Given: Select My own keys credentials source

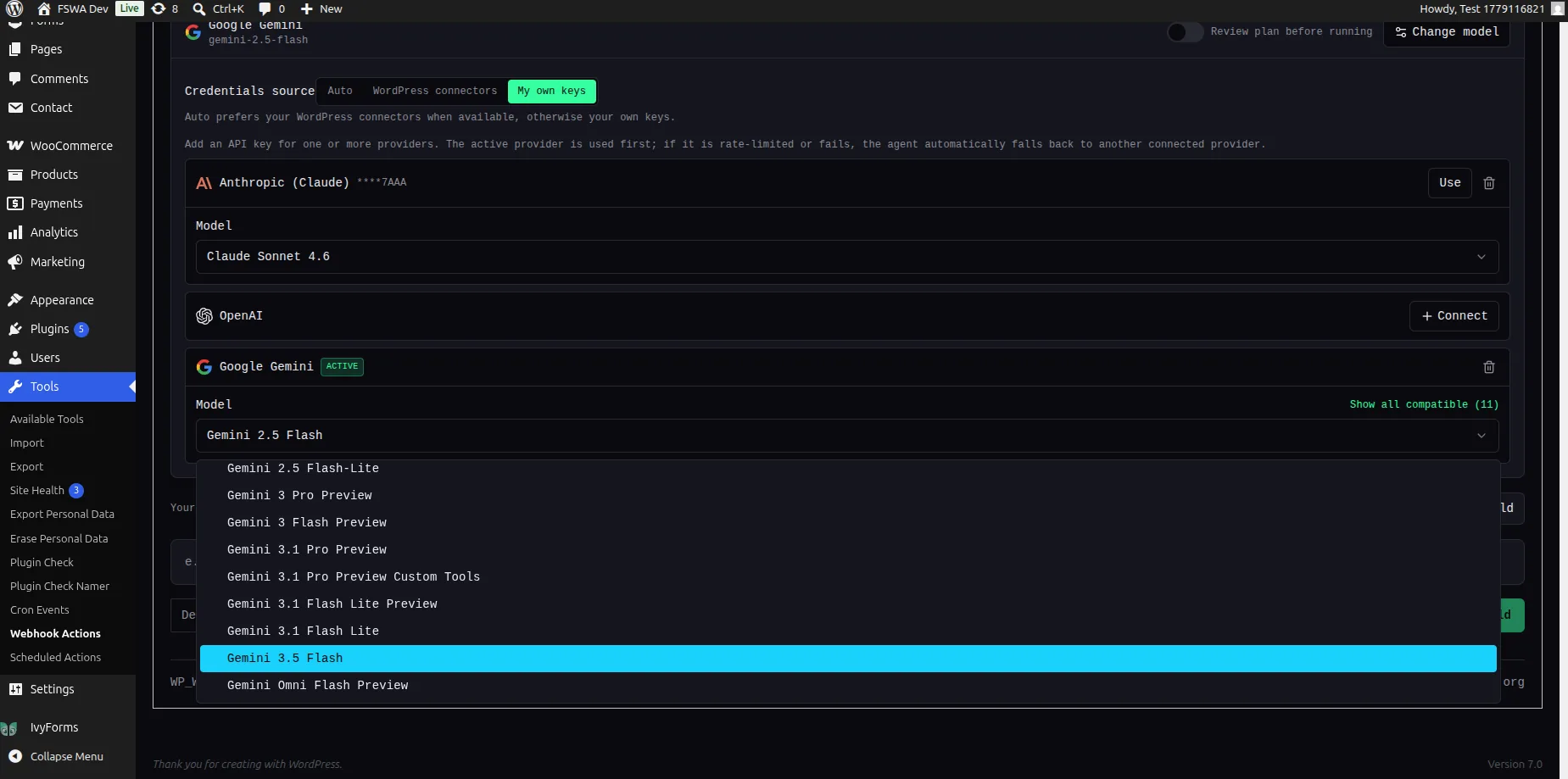Looking at the screenshot, I should [551, 91].
